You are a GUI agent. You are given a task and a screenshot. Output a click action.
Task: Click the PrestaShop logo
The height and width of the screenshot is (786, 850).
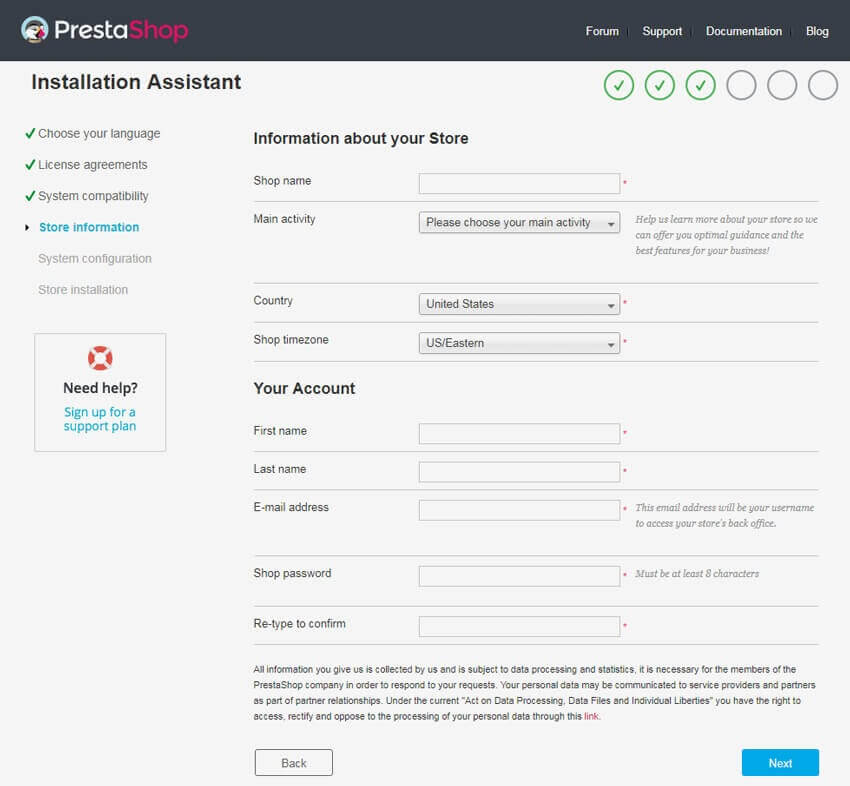tap(105, 30)
